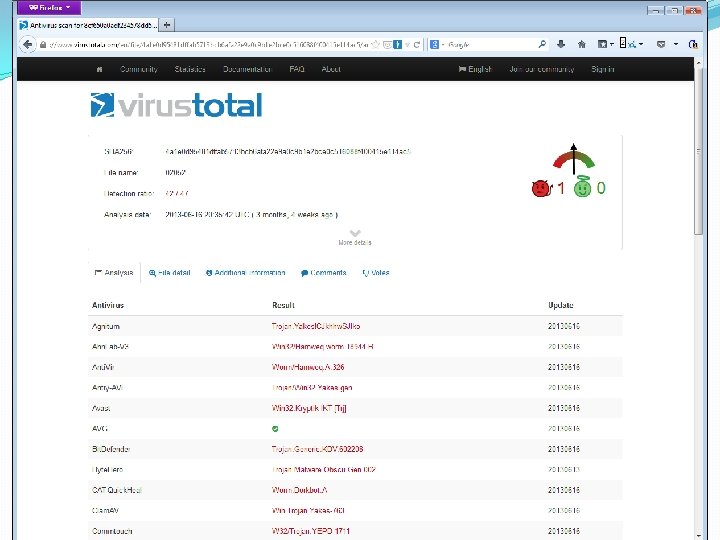This screenshot has height=540, width=720.
Task: Click the scrollbar up arrow
Action: (x=698, y=62)
